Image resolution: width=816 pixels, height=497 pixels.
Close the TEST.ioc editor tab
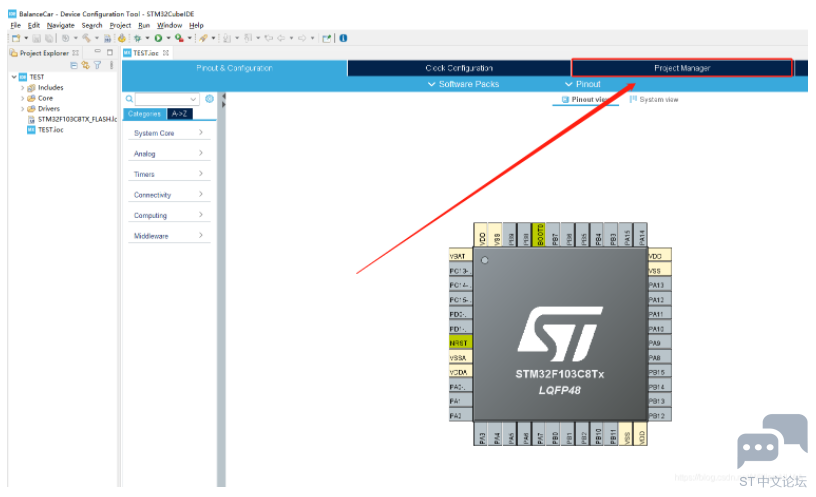tap(166, 53)
